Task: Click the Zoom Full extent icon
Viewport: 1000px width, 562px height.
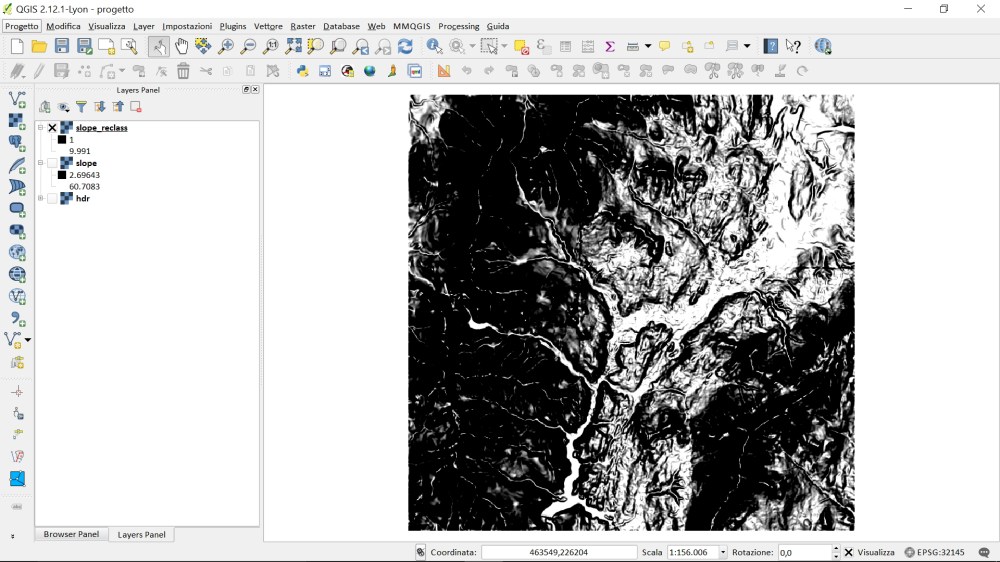Action: pos(293,46)
